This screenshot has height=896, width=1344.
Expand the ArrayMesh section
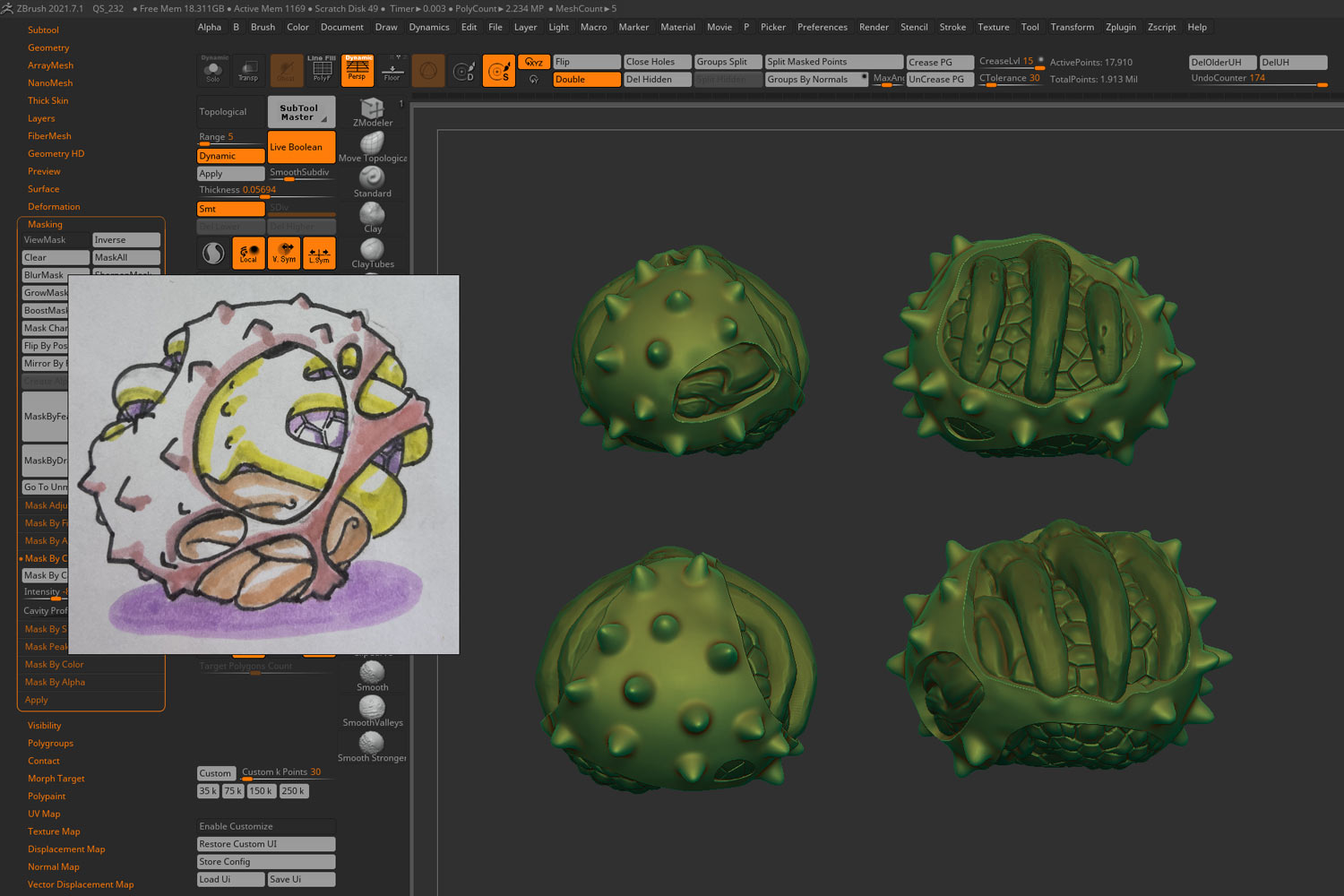(50, 65)
